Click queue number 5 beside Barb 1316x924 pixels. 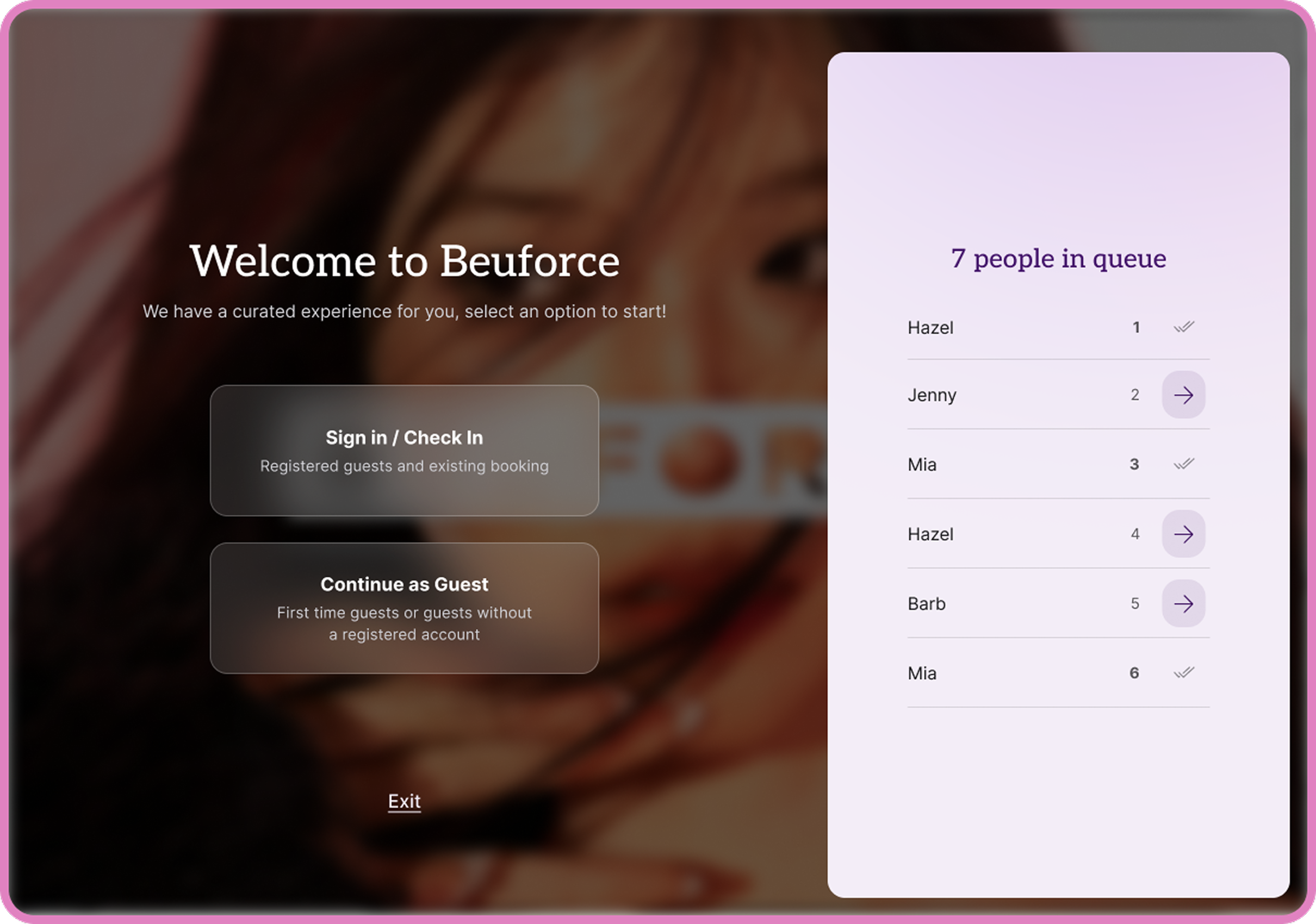[x=1134, y=603]
